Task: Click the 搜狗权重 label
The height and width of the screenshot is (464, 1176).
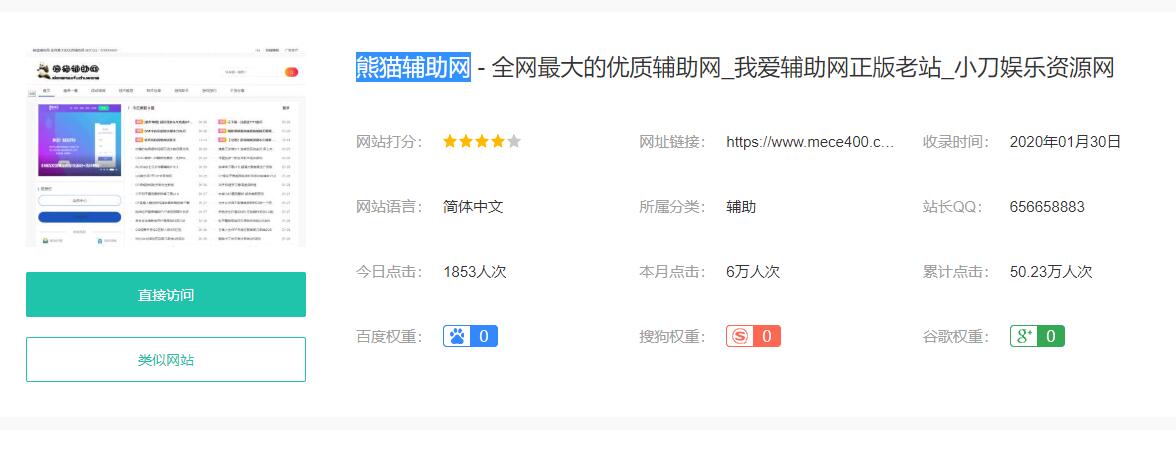Action: click(673, 337)
